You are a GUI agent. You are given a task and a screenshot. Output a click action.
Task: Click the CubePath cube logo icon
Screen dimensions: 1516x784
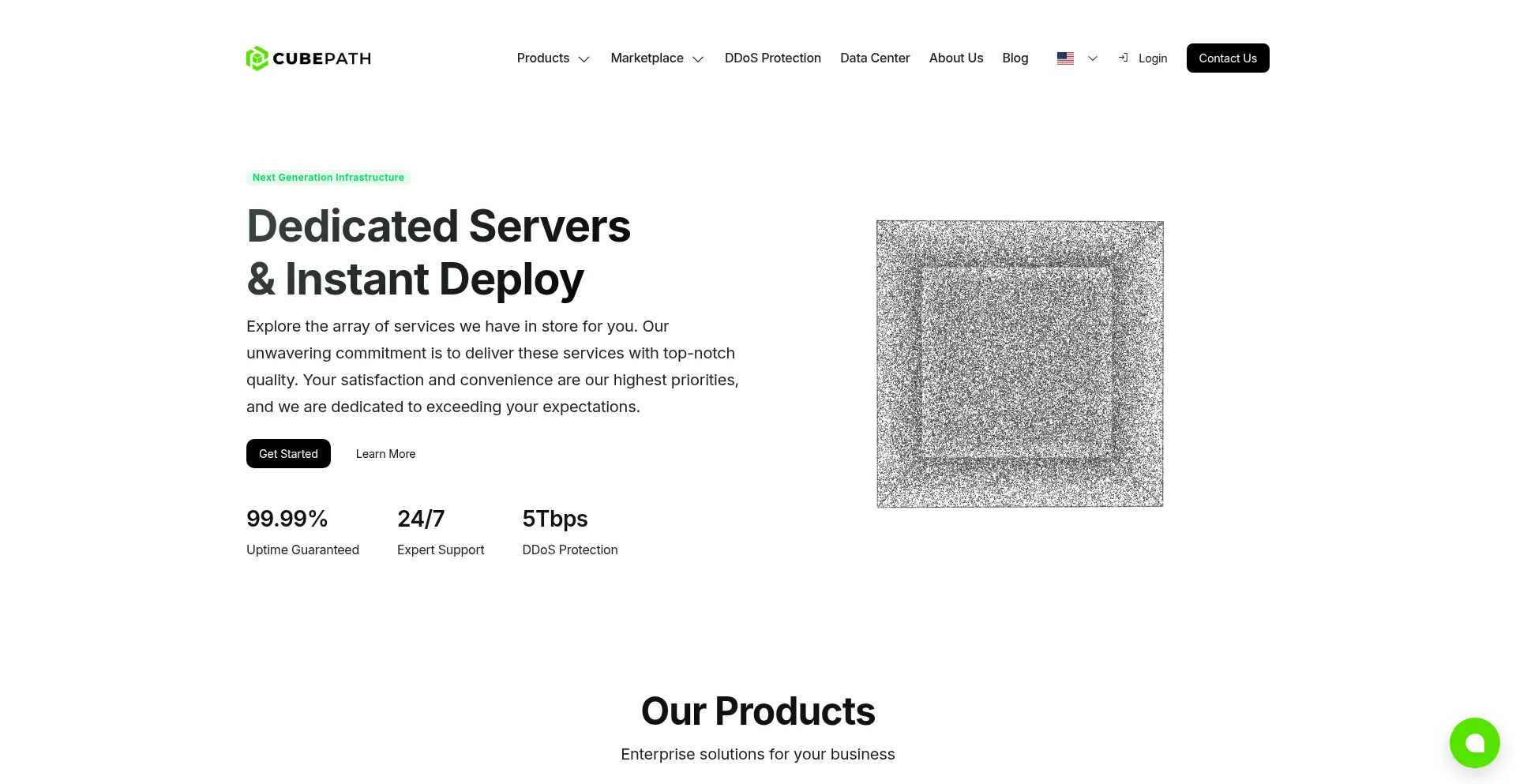point(257,58)
